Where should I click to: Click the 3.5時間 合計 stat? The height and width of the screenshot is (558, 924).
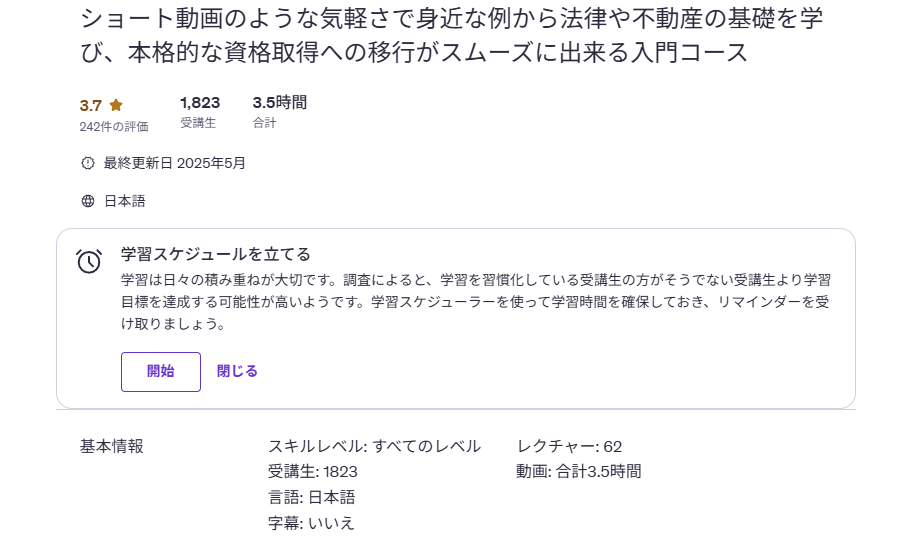click(279, 111)
